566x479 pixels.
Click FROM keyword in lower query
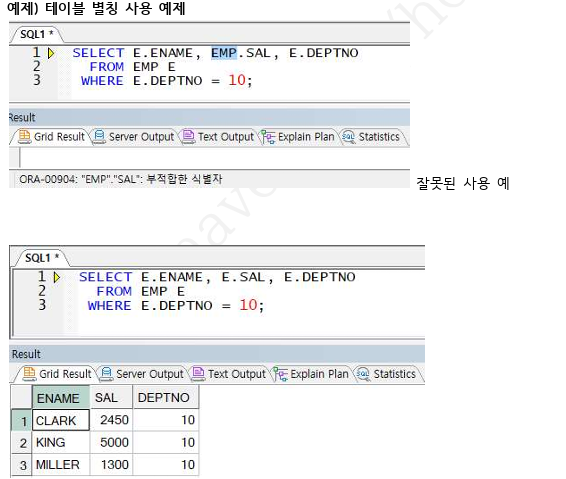(x=114, y=291)
